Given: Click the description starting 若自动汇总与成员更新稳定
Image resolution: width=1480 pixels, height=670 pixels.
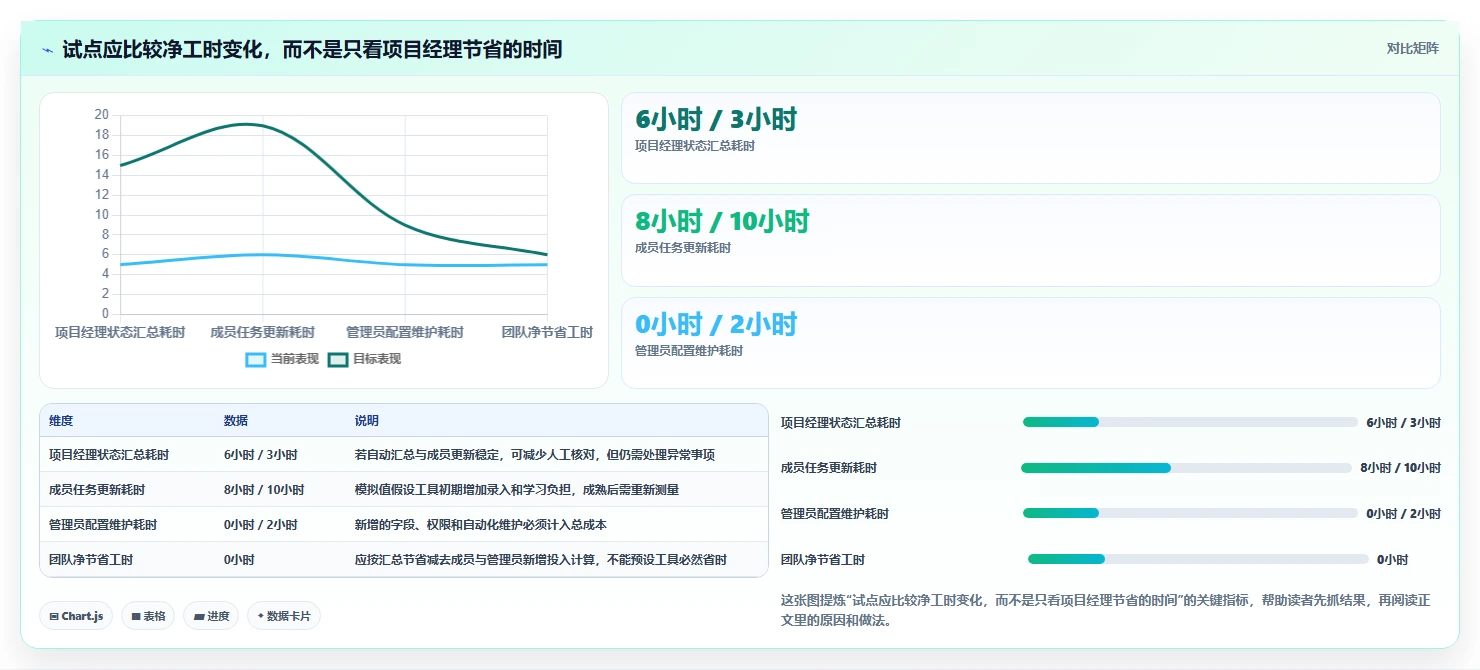Looking at the screenshot, I should point(535,455).
